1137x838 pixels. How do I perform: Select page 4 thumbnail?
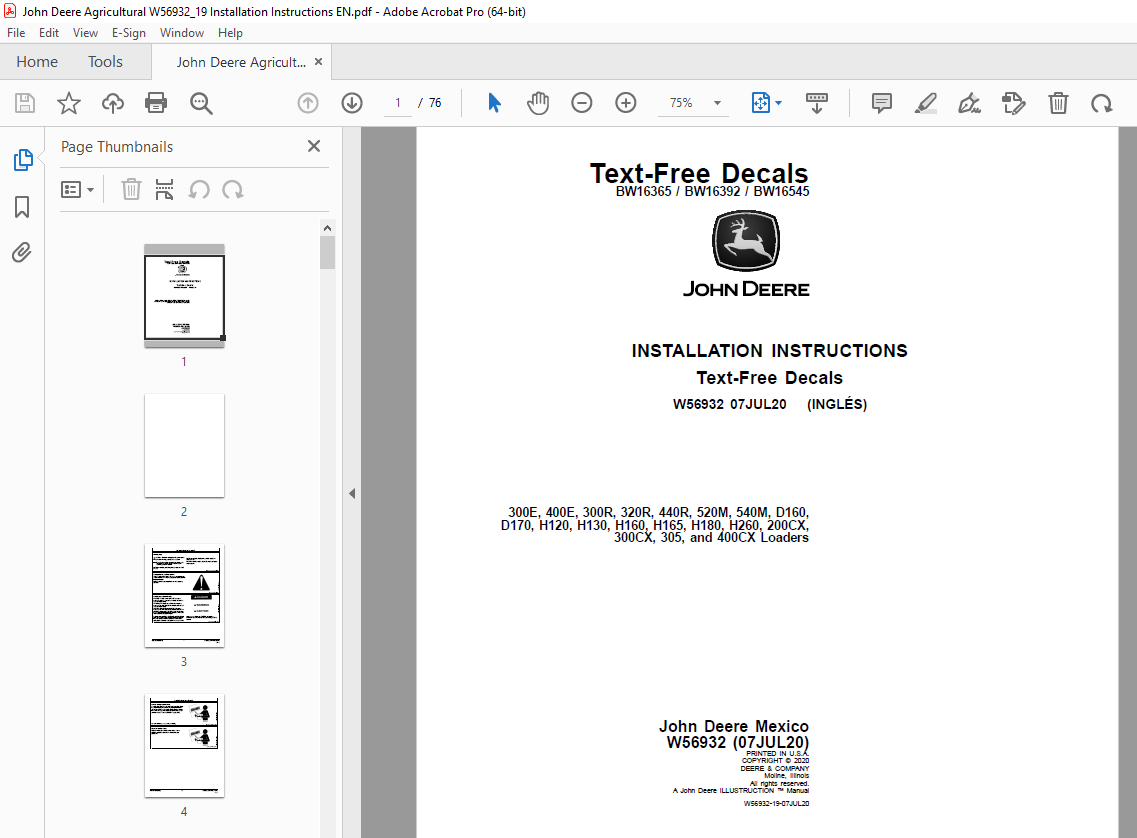tap(184, 746)
